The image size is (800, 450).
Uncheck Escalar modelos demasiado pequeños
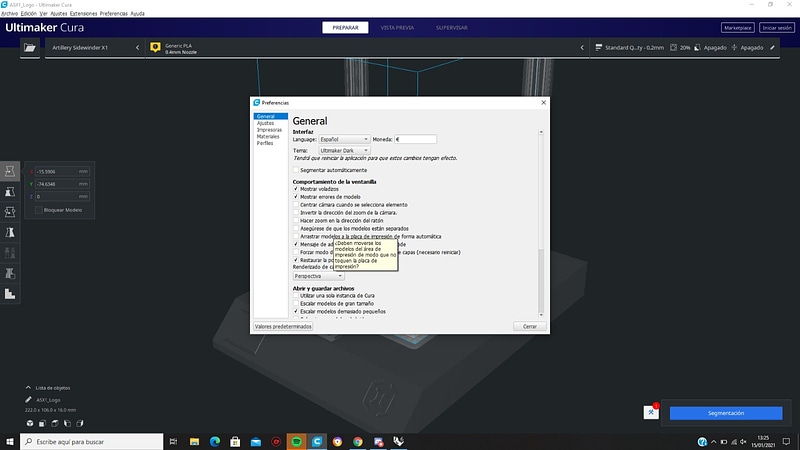296,311
